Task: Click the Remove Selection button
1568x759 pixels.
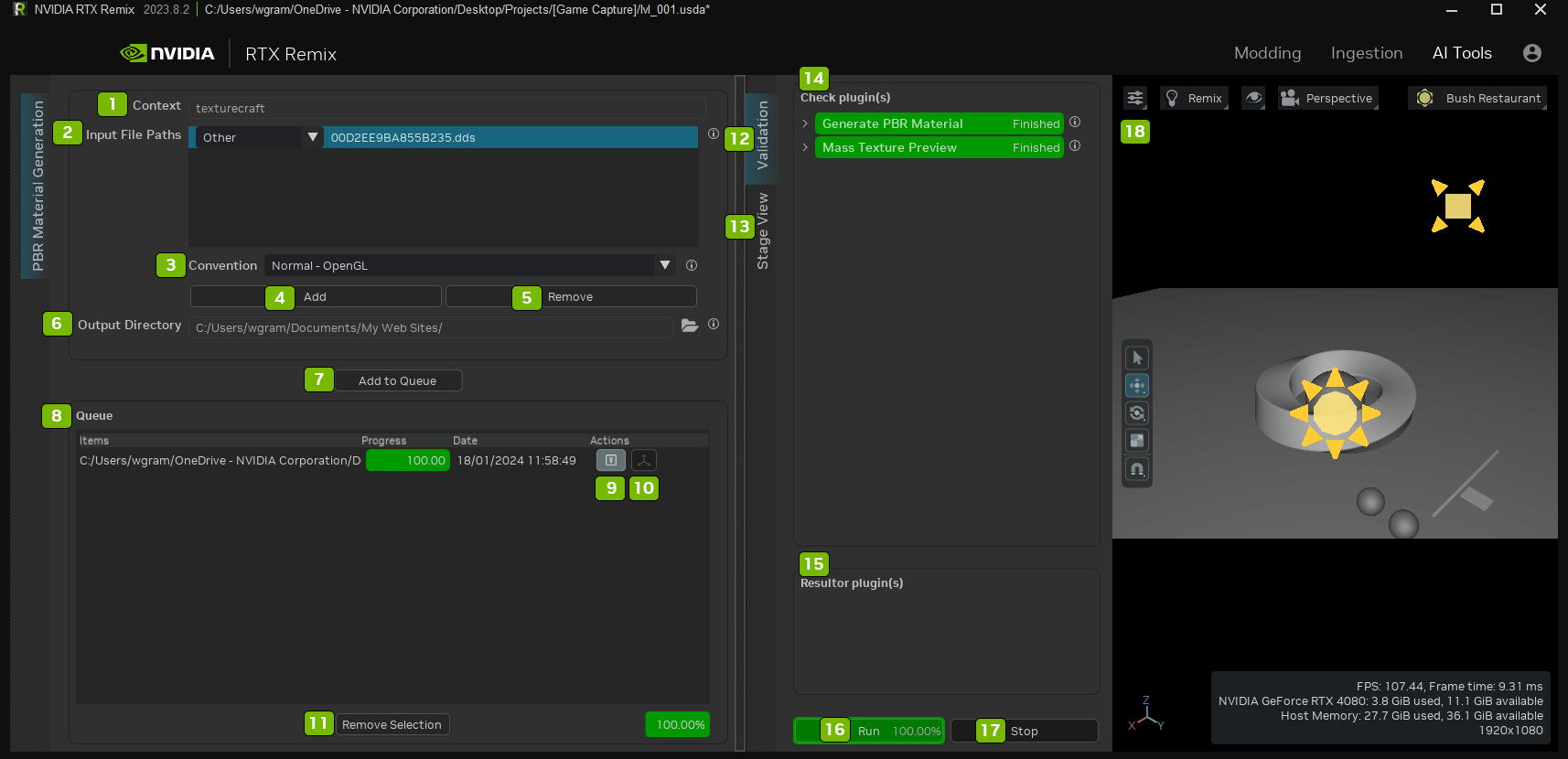Action: pos(392,724)
